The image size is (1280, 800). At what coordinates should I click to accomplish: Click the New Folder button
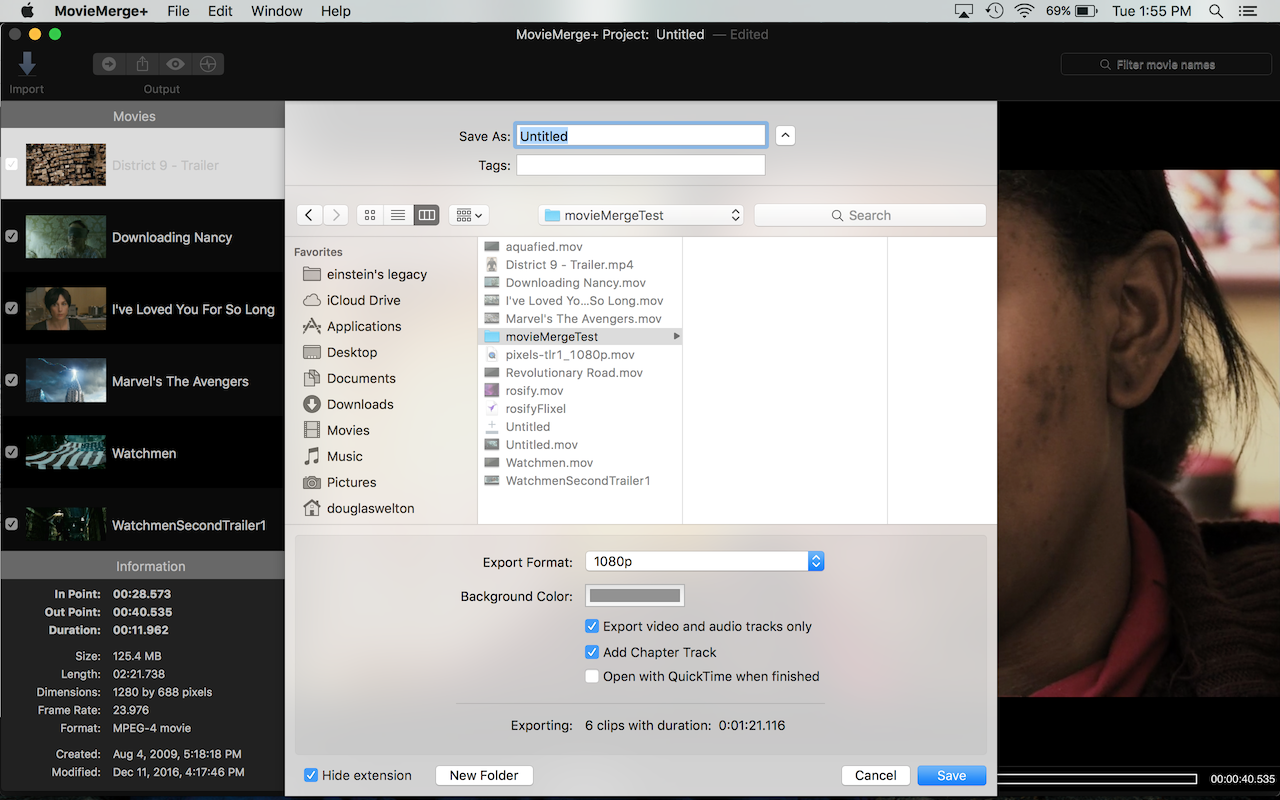(484, 775)
